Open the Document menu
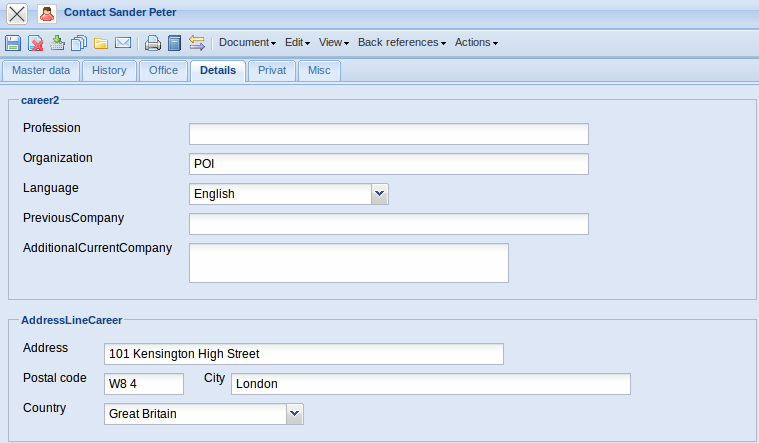 click(x=247, y=43)
